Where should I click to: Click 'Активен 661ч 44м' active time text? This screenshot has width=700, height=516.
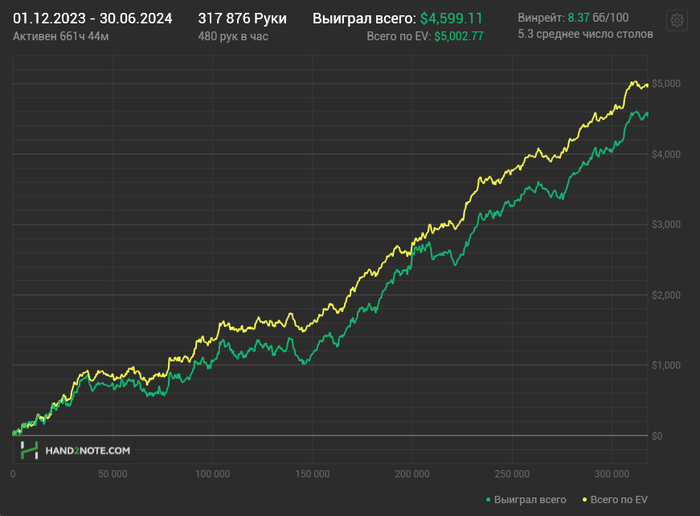61,36
